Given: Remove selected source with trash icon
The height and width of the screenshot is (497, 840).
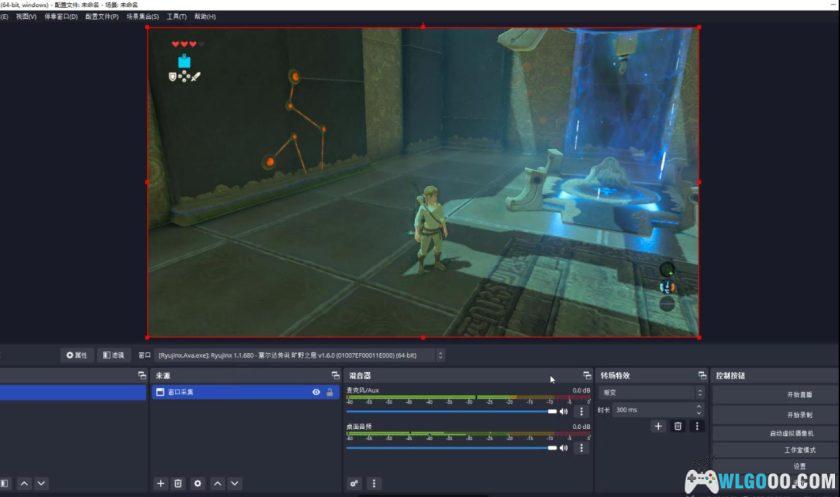Looking at the screenshot, I should (178, 483).
